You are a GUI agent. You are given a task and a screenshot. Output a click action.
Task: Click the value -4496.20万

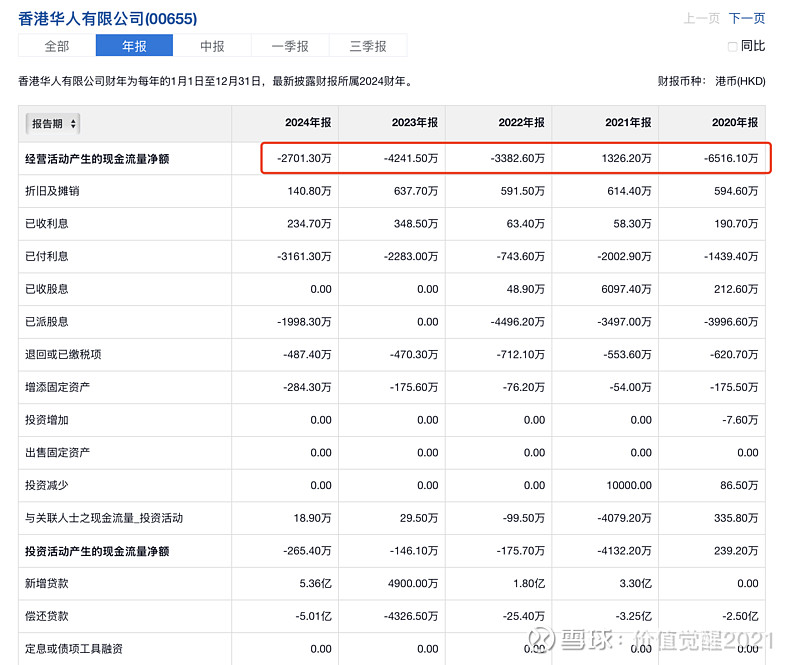click(x=517, y=322)
